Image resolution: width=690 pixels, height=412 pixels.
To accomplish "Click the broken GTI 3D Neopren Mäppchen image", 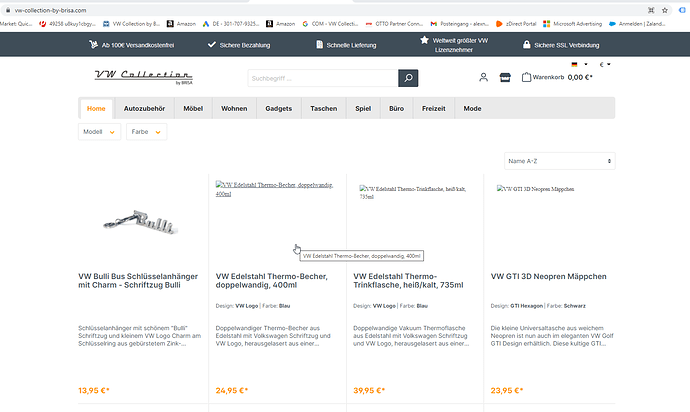I will tap(535, 189).
